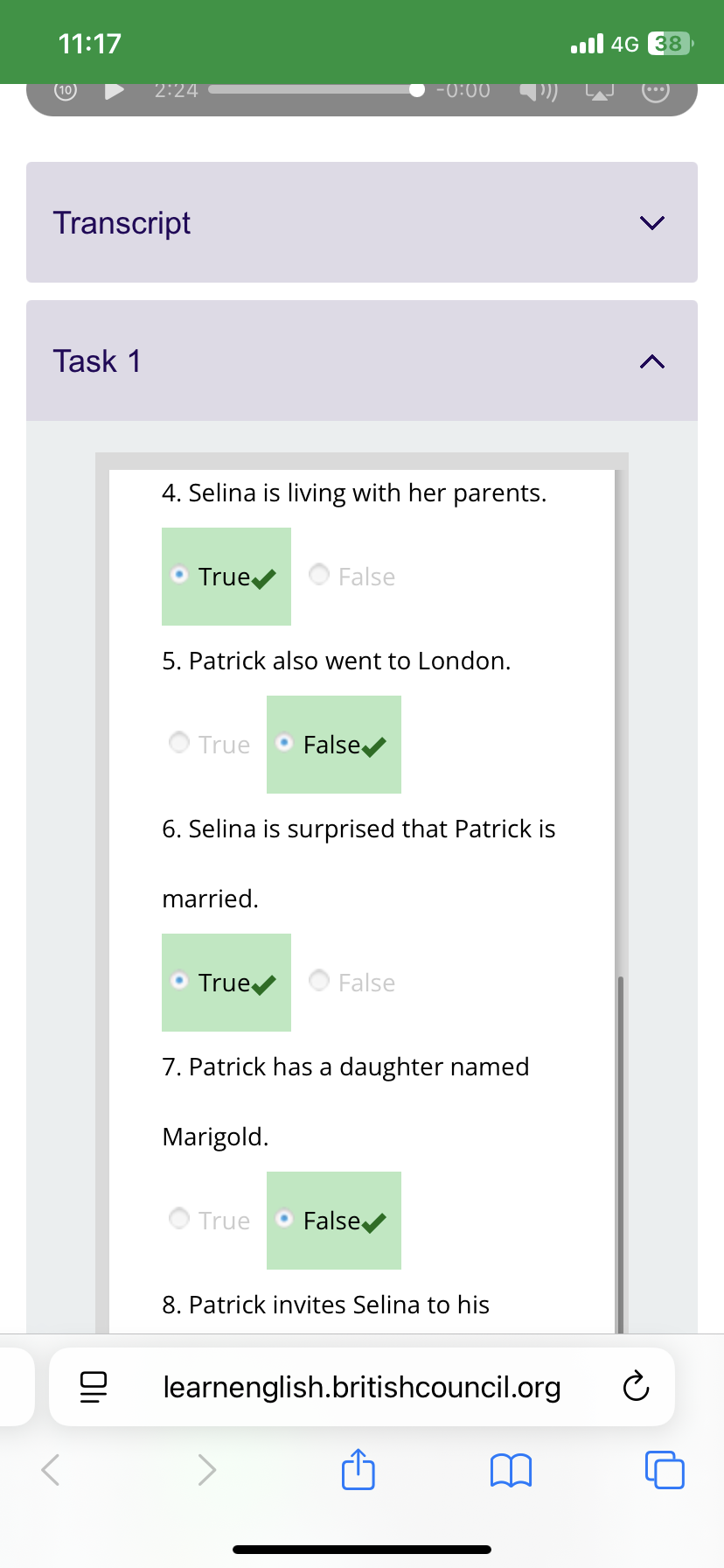The image size is (724, 1568).
Task: Tap the Safari share icon
Action: [359, 1469]
